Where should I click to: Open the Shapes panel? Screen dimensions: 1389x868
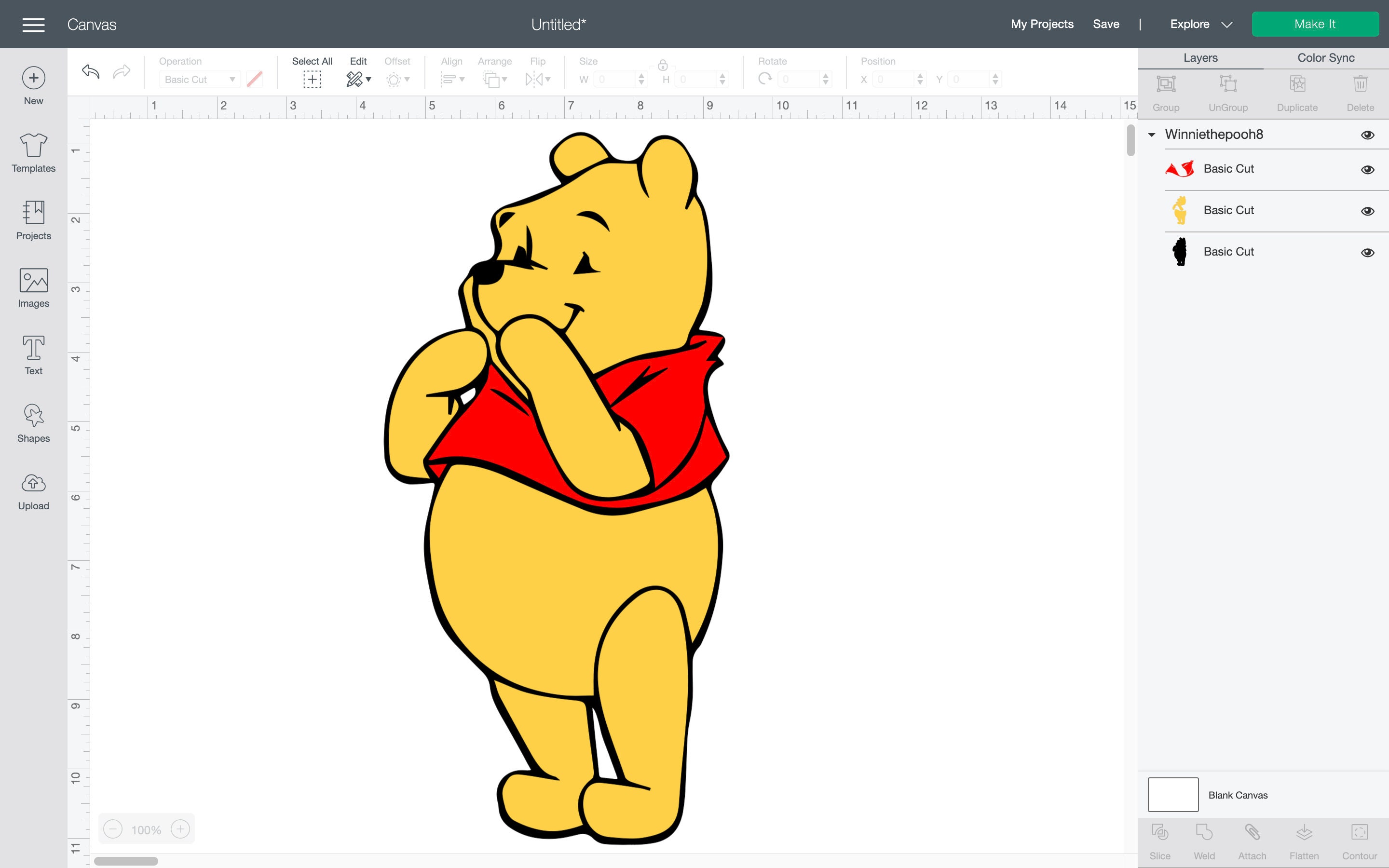pos(33,423)
